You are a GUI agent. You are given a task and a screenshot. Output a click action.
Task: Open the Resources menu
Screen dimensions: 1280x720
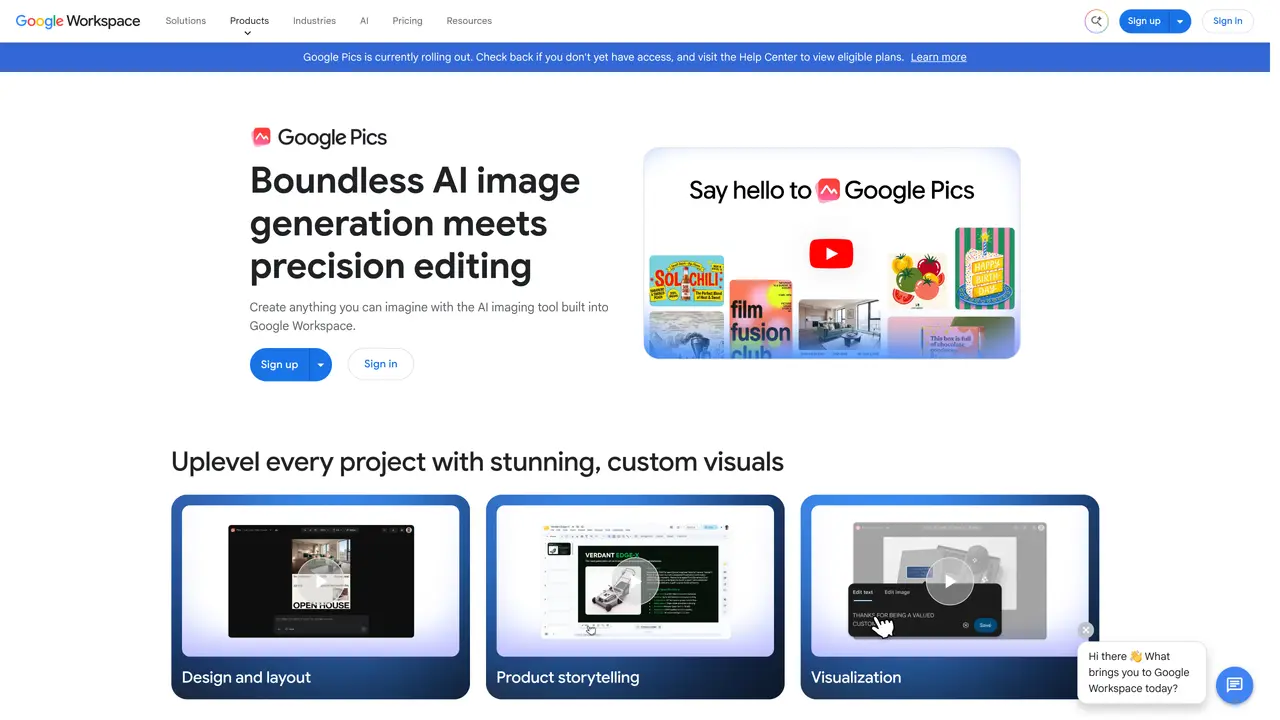469,21
